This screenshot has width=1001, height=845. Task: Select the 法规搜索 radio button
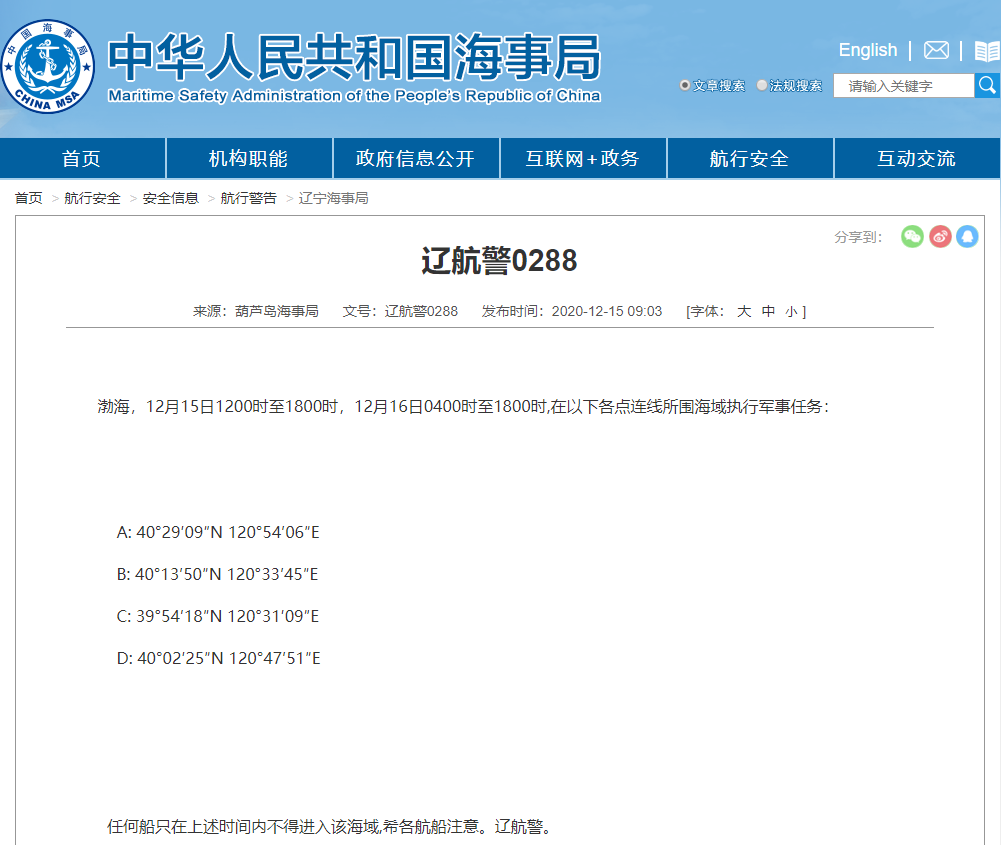click(x=761, y=85)
